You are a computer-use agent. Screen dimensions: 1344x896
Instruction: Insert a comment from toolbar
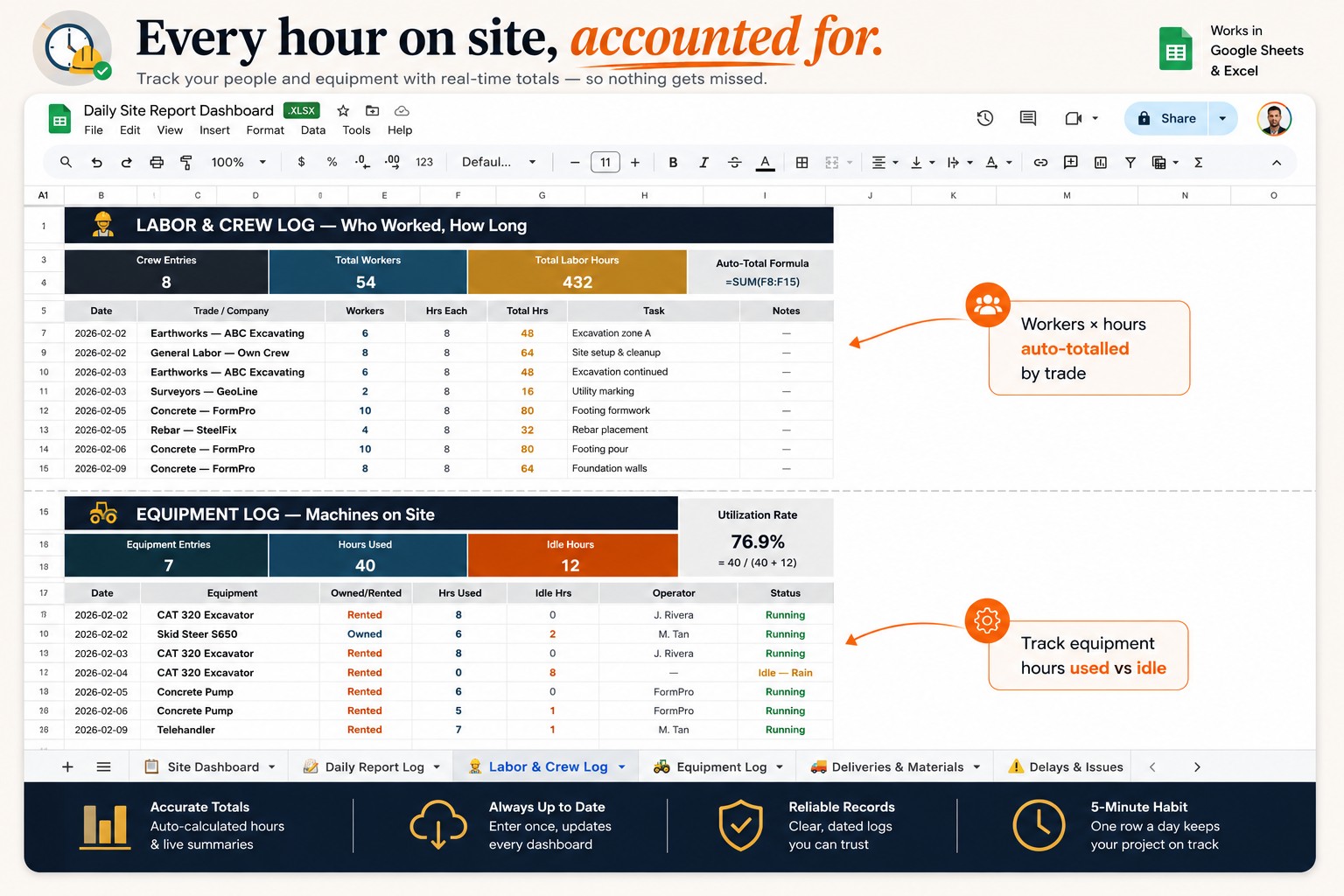1070,162
